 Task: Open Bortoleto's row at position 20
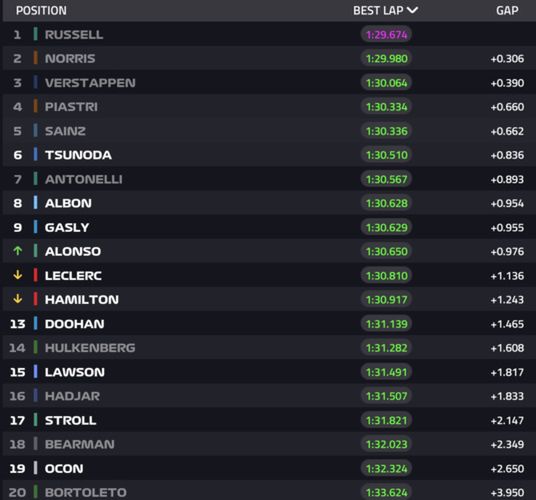point(269,491)
